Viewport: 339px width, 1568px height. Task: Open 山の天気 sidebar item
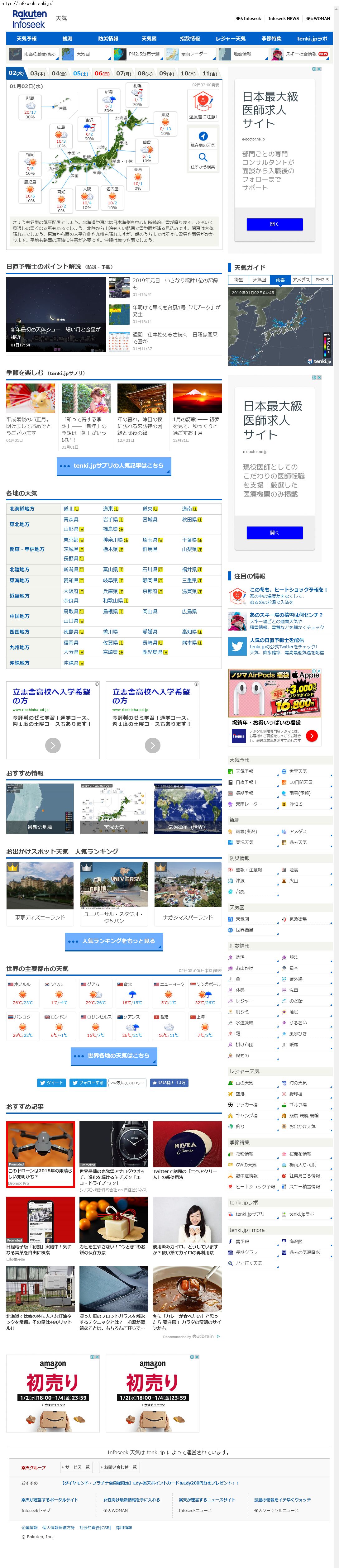pyautogui.click(x=244, y=1083)
